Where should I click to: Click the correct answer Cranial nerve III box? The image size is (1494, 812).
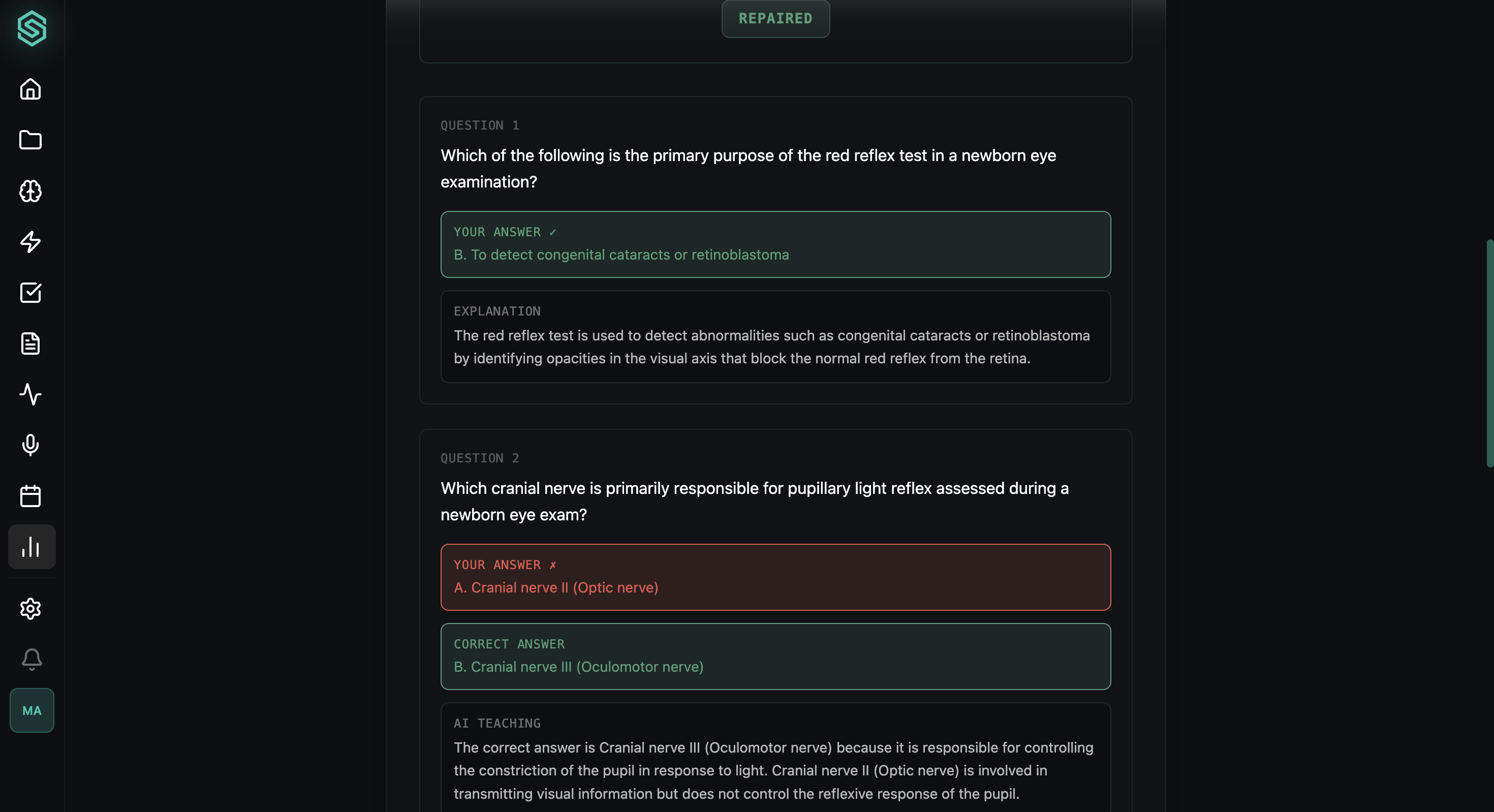point(775,657)
